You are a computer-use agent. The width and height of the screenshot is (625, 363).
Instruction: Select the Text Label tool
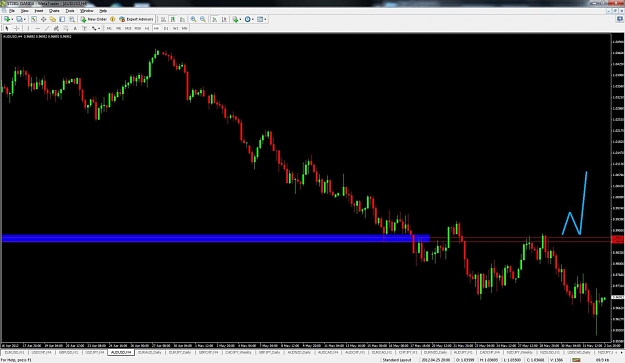click(85, 28)
